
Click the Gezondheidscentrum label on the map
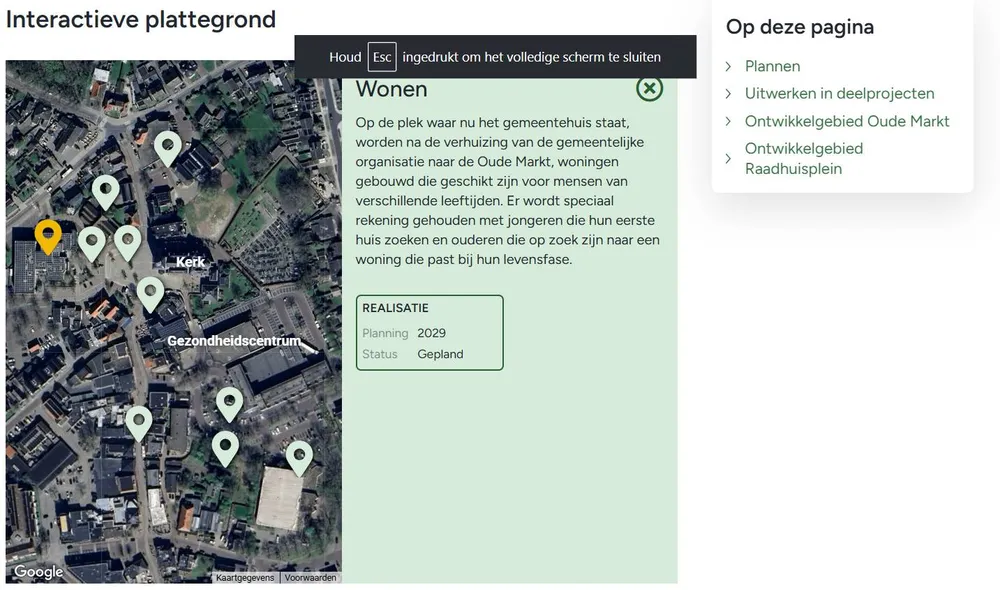point(234,341)
